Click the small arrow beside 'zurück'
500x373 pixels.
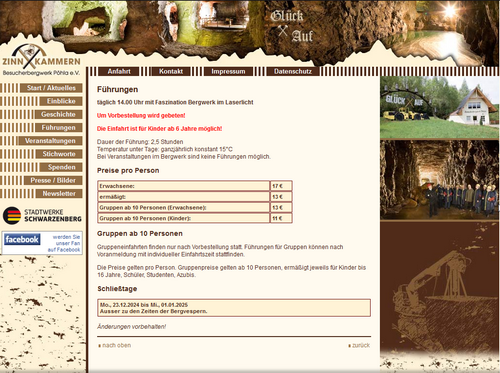[349, 346]
